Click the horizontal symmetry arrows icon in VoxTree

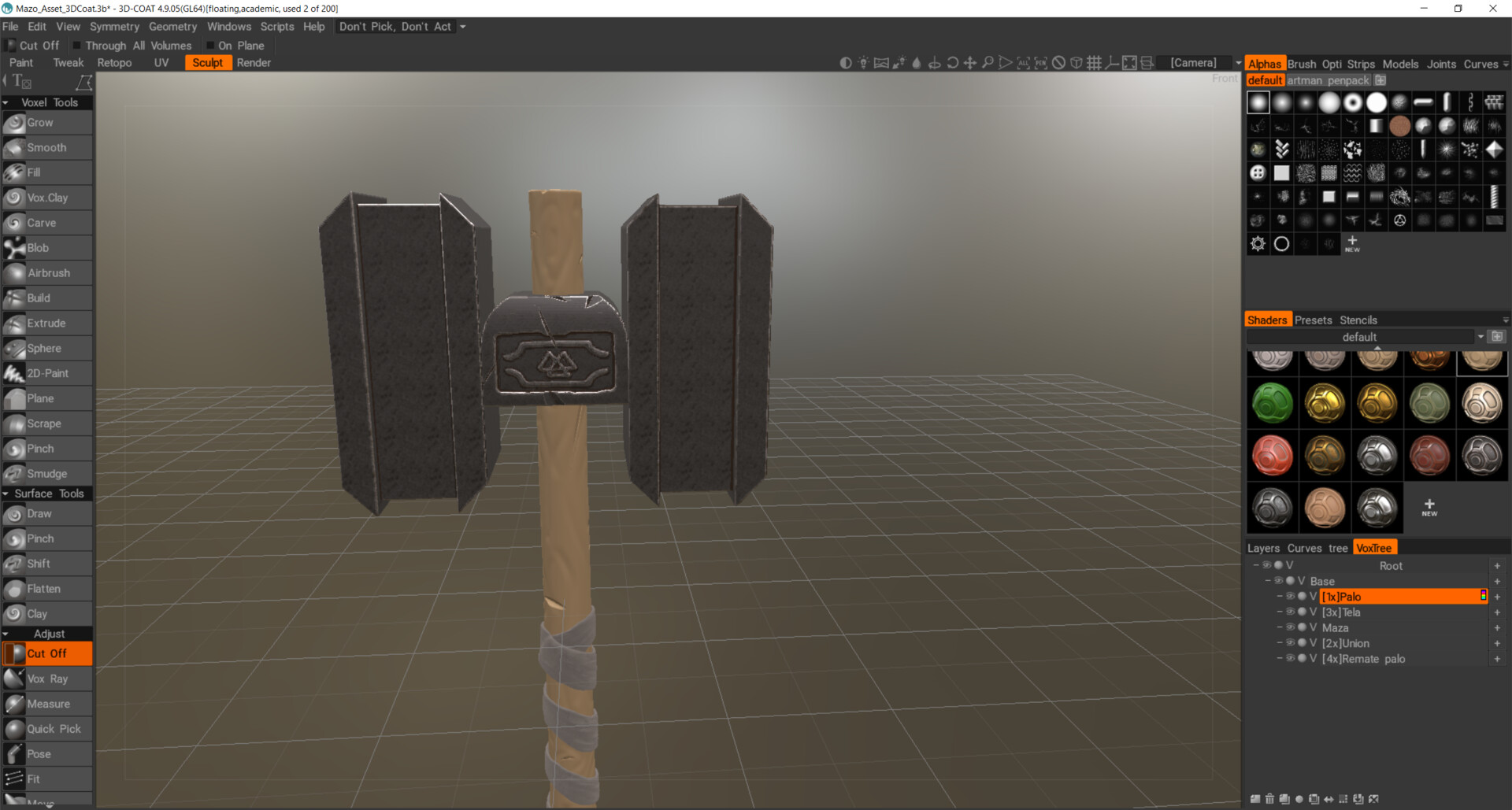1329,799
